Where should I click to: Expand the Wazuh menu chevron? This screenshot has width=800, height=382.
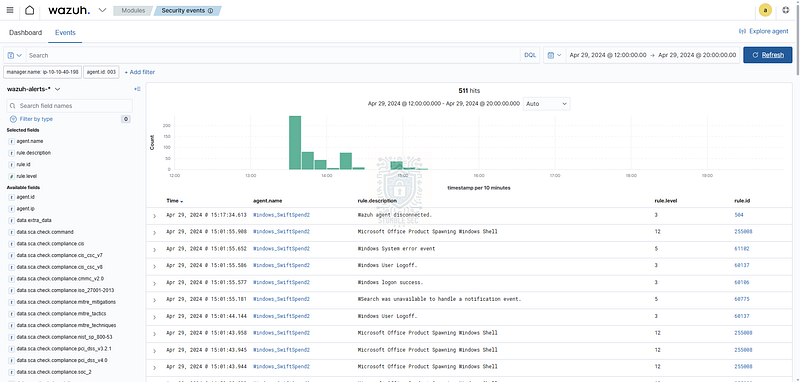point(102,10)
